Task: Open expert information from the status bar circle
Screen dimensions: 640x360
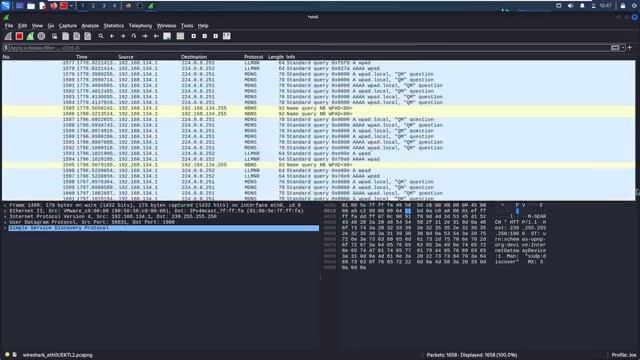Action: click(7, 355)
